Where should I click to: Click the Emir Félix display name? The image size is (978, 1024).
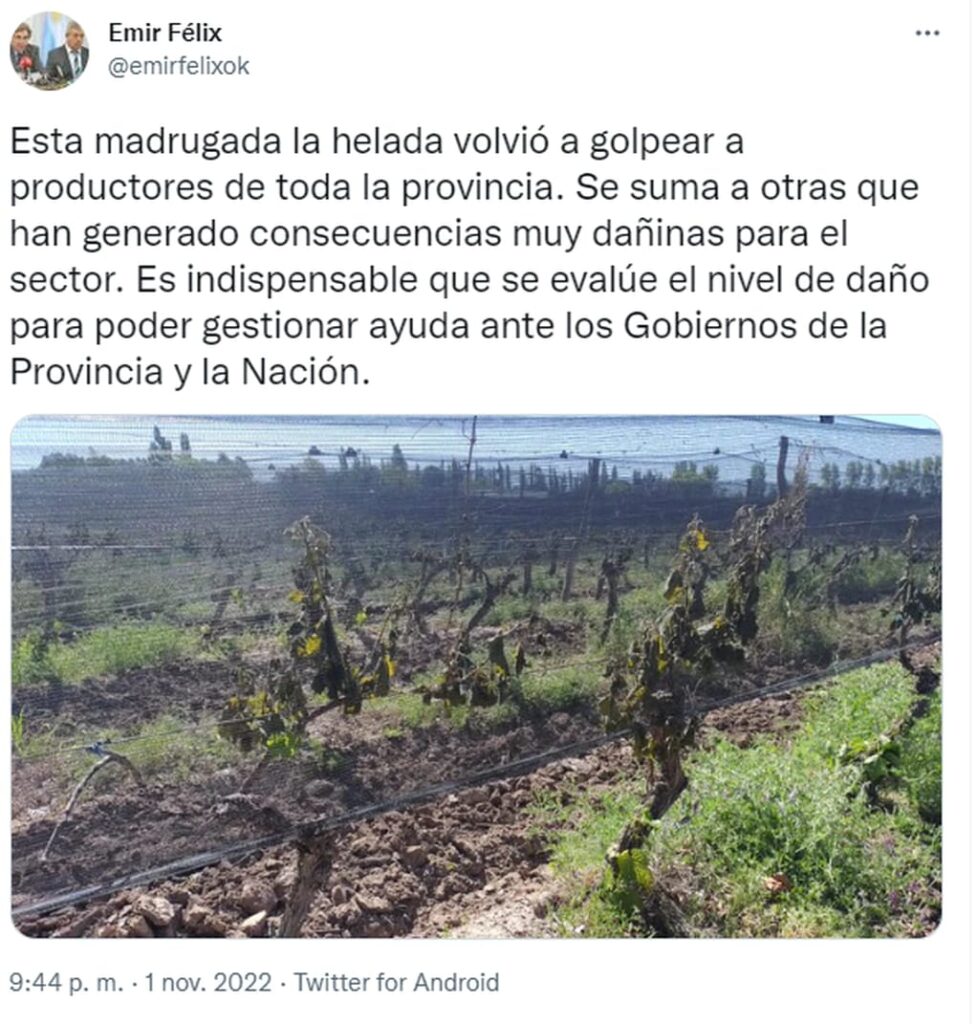[165, 33]
